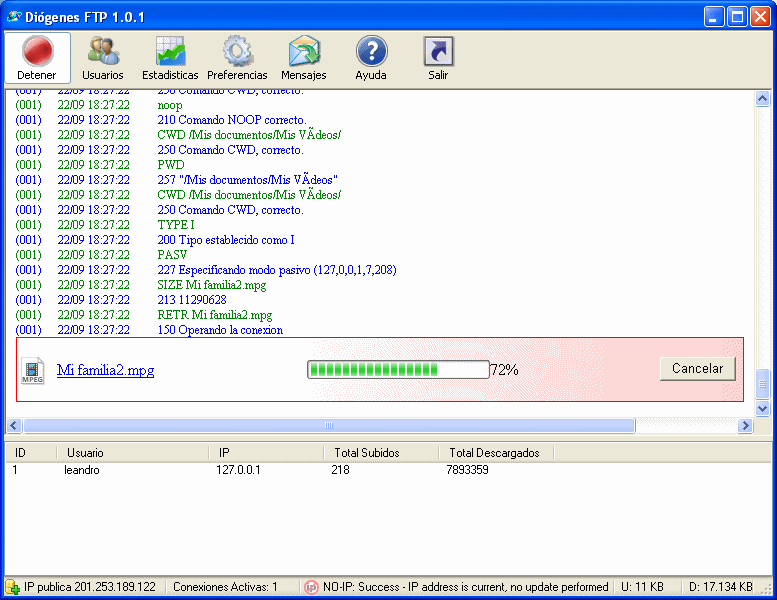The height and width of the screenshot is (600, 777).
Task: Sort connections by Usuario column header
Action: (85, 453)
